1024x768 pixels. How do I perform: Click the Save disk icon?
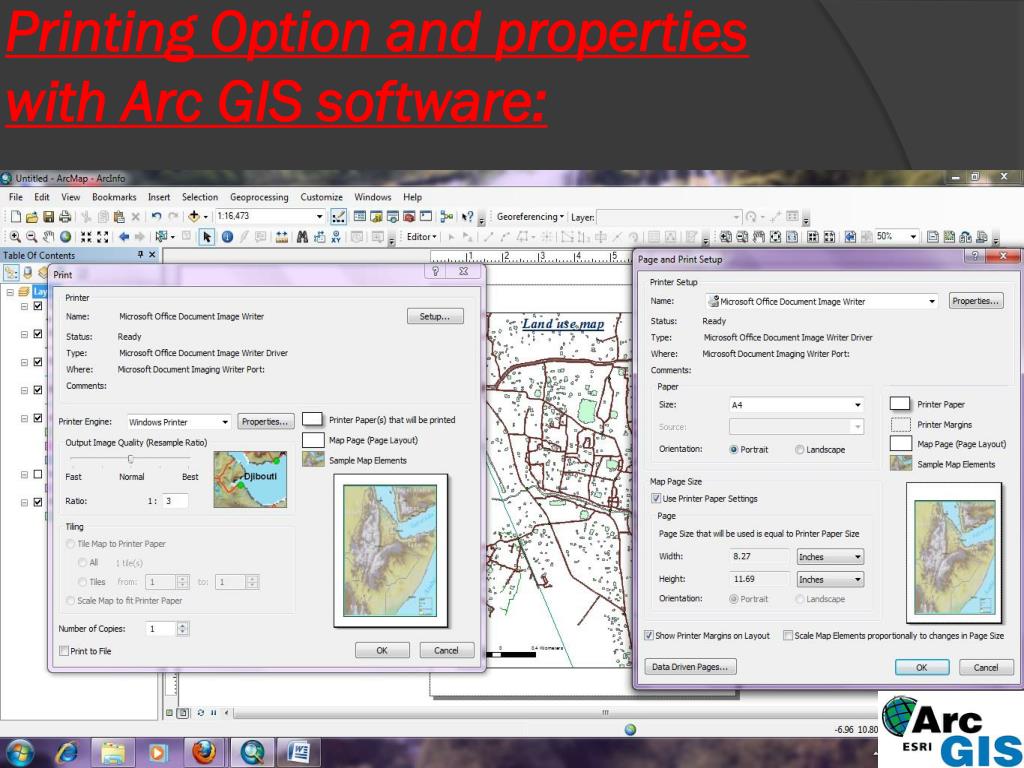[48, 217]
